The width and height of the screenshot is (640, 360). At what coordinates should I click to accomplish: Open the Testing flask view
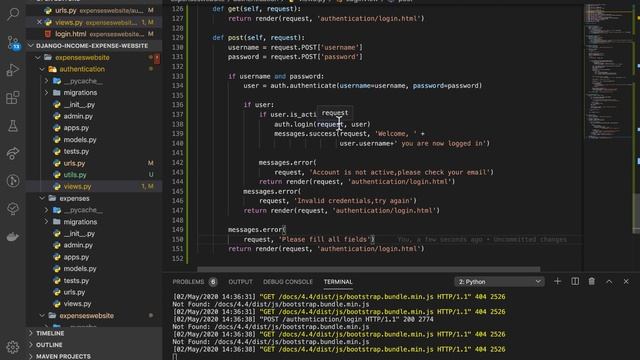(13, 126)
